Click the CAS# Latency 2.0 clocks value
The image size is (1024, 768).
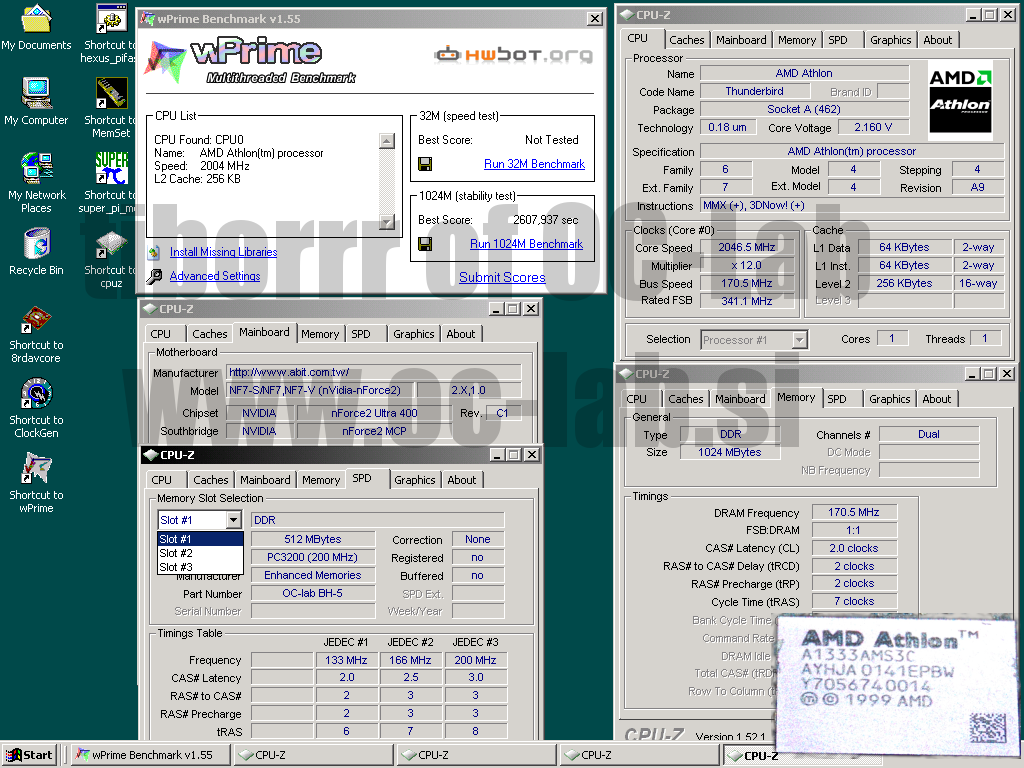[854, 549]
